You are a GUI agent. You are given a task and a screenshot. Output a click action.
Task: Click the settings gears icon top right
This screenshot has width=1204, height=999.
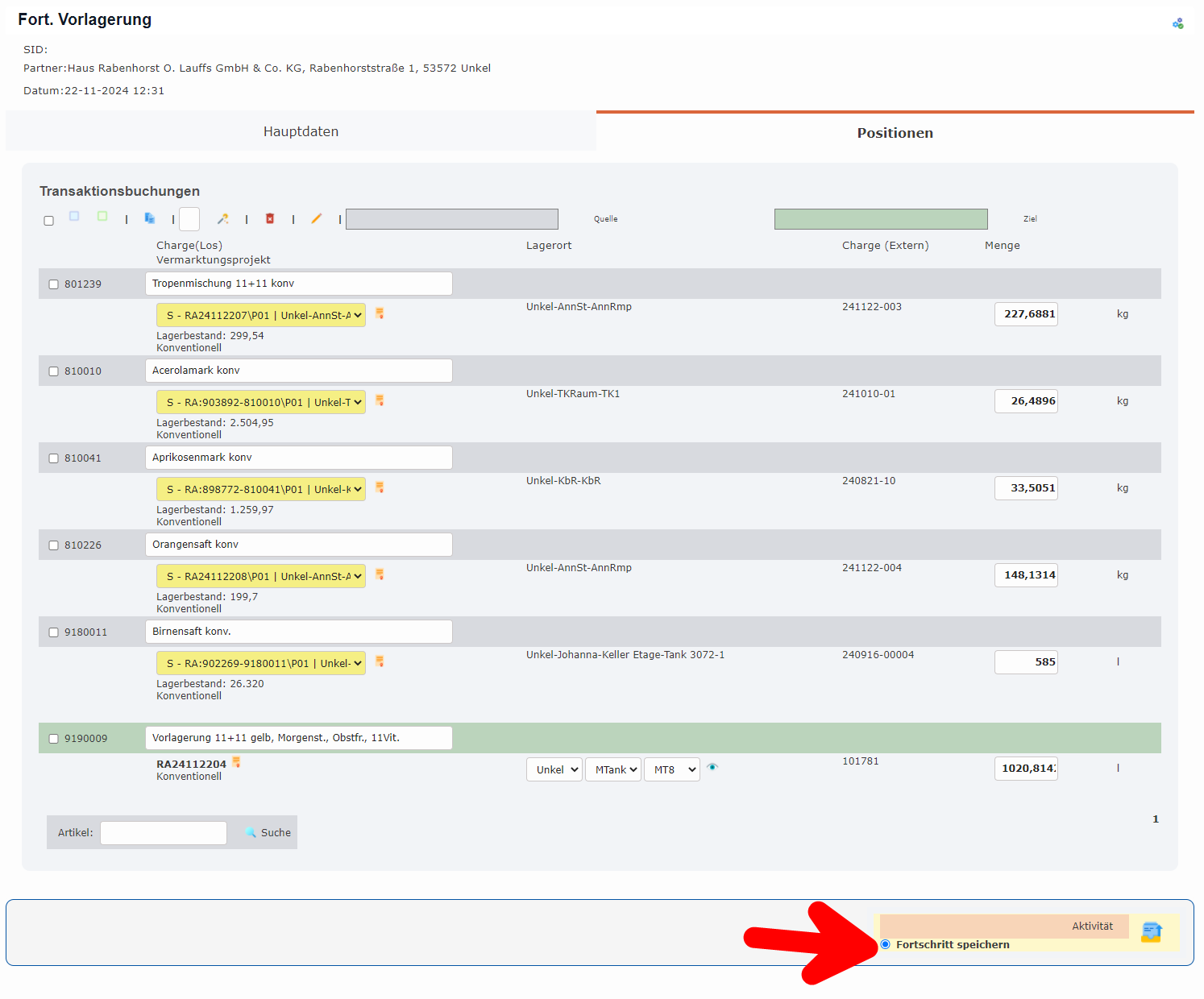pyautogui.click(x=1177, y=24)
